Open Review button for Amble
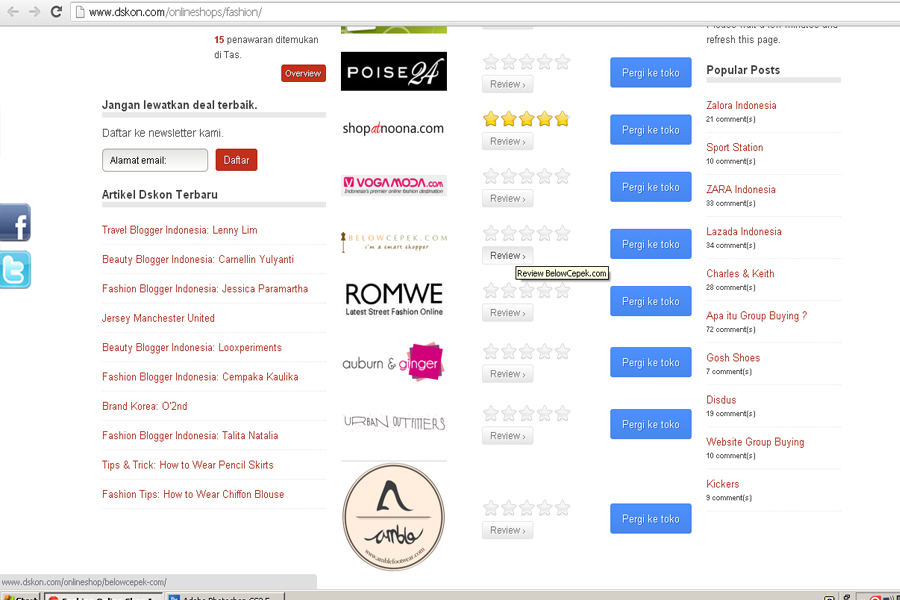The width and height of the screenshot is (900, 600). coord(507,530)
